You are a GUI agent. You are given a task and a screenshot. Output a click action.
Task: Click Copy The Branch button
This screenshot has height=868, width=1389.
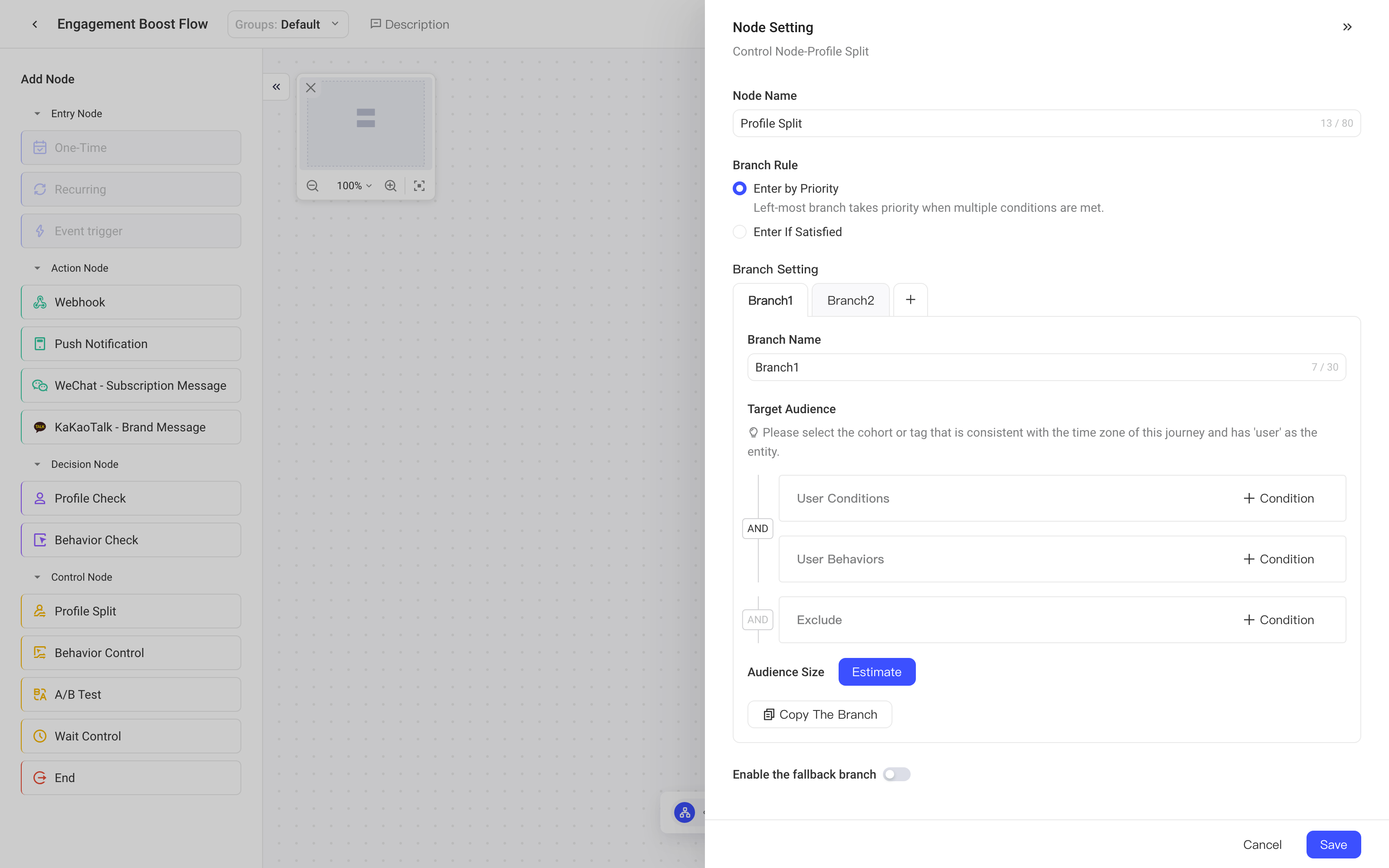click(820, 714)
